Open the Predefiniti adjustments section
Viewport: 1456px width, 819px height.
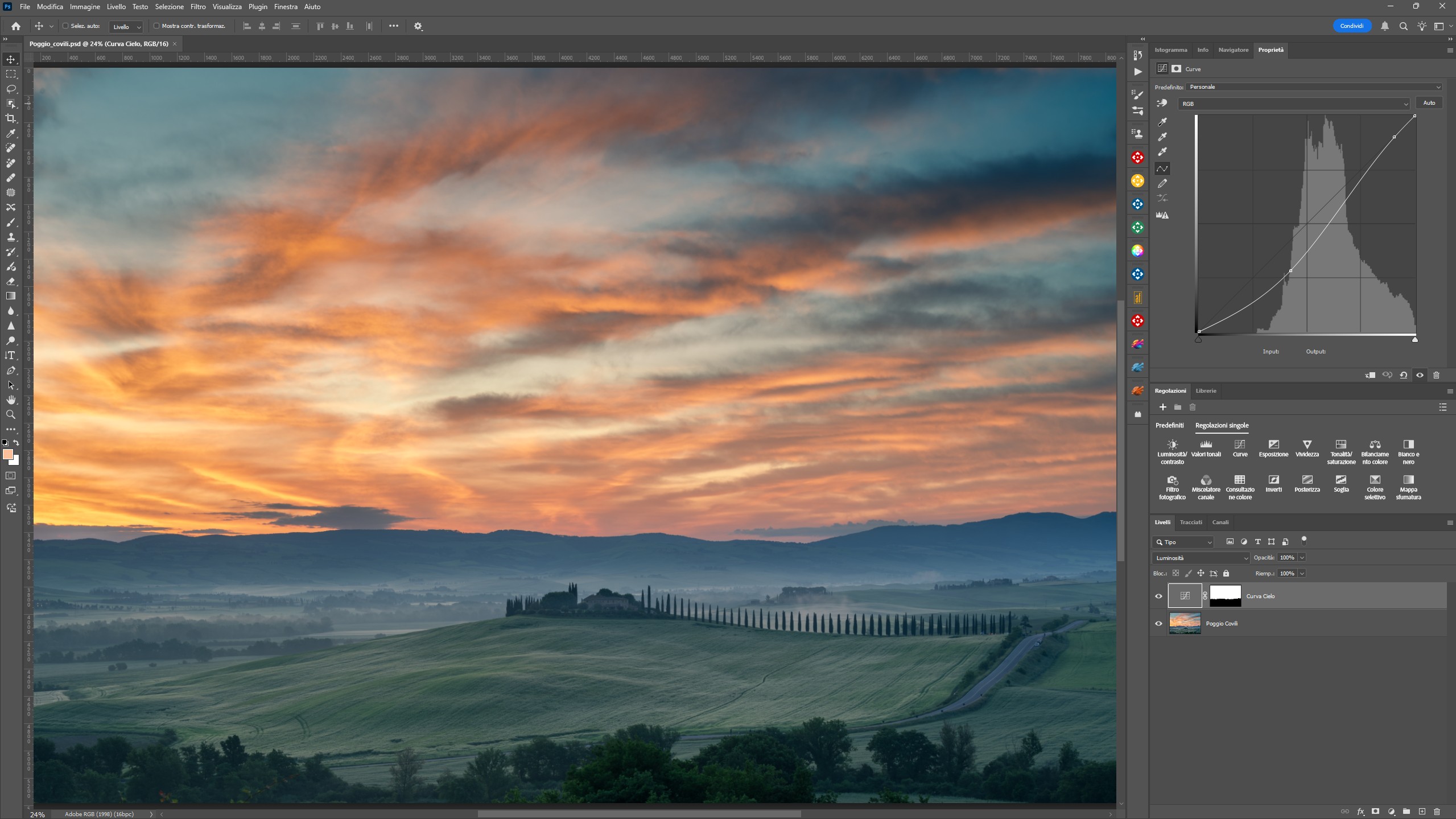click(x=1169, y=426)
